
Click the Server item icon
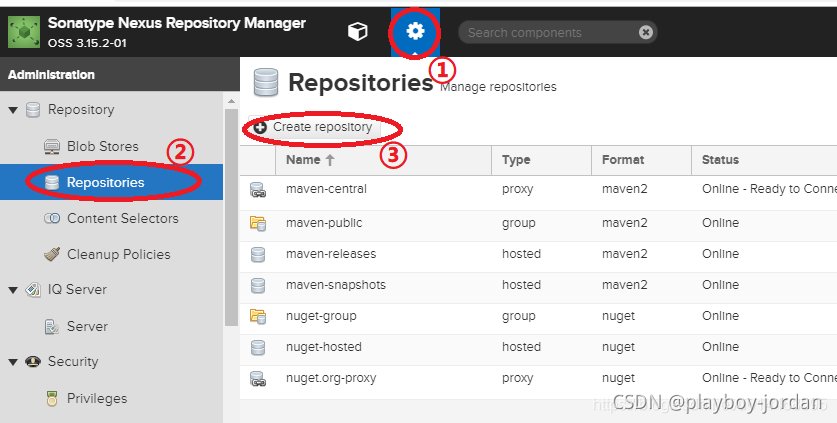[x=52, y=326]
